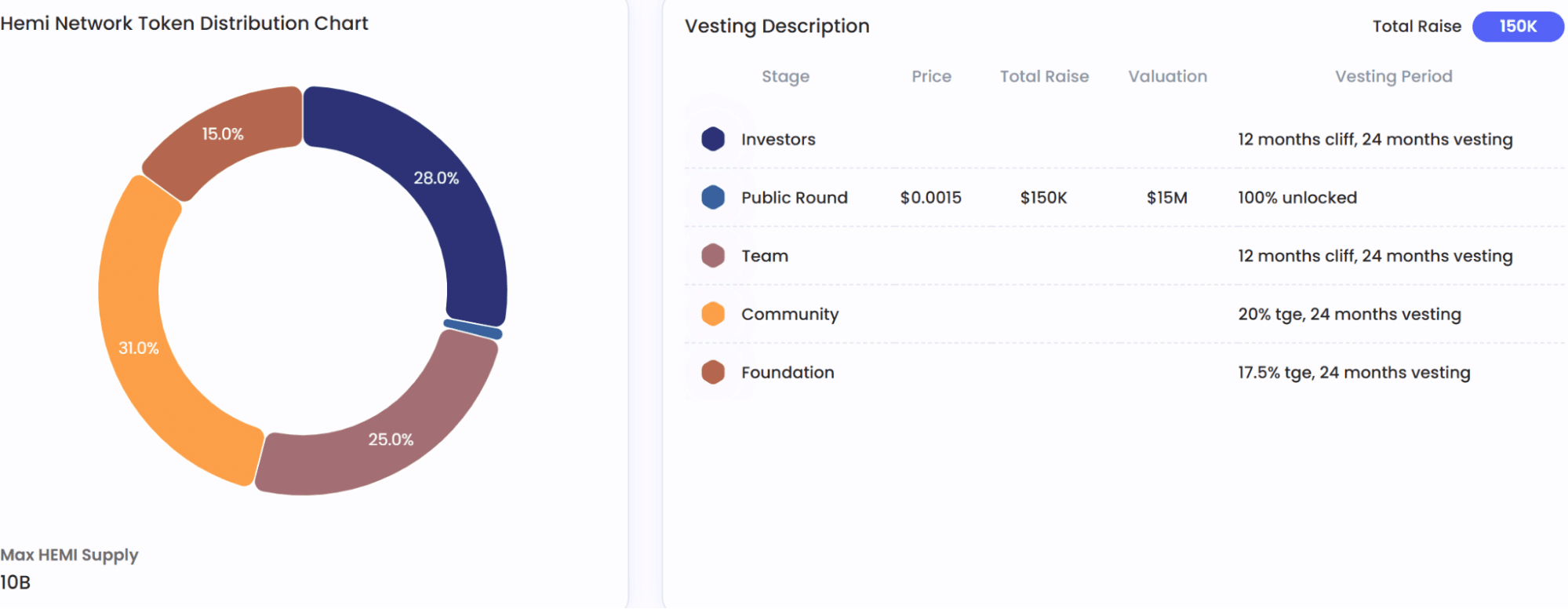Click the thin blue Public Round slice
This screenshot has height=609, width=1568.
coord(473,330)
